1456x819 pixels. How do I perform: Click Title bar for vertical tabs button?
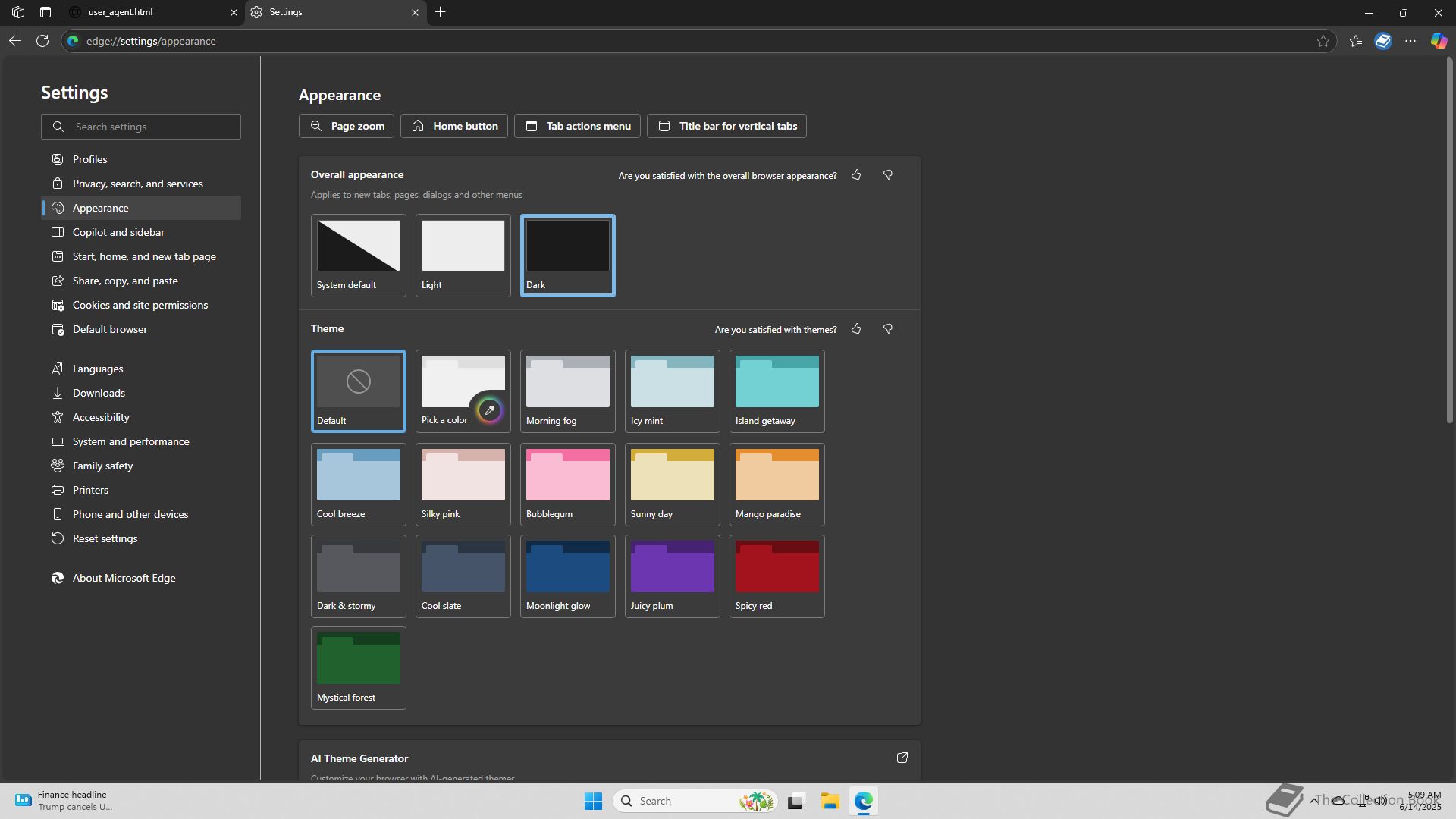click(x=726, y=126)
